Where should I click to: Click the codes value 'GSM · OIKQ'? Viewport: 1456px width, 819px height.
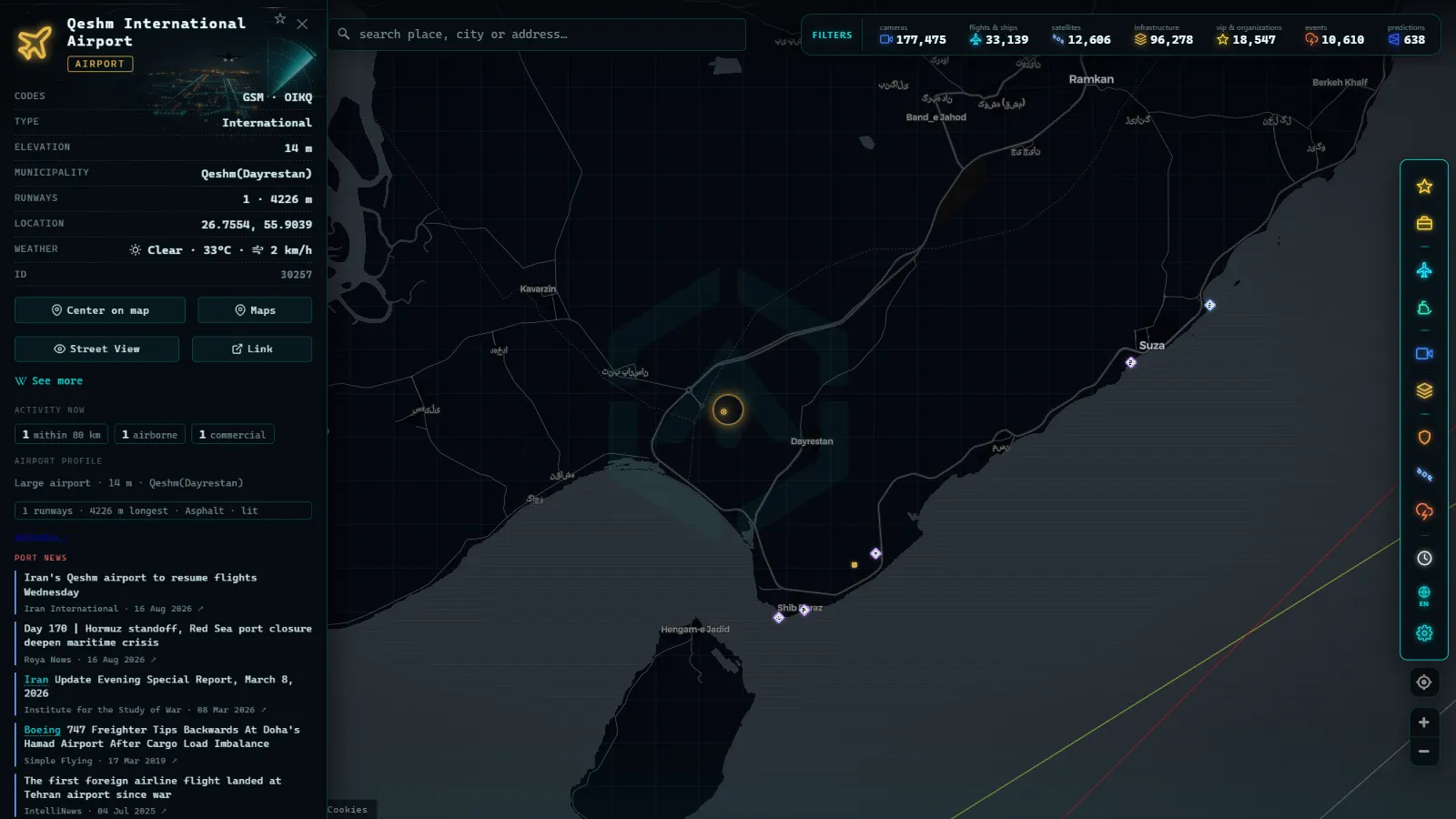click(x=278, y=97)
